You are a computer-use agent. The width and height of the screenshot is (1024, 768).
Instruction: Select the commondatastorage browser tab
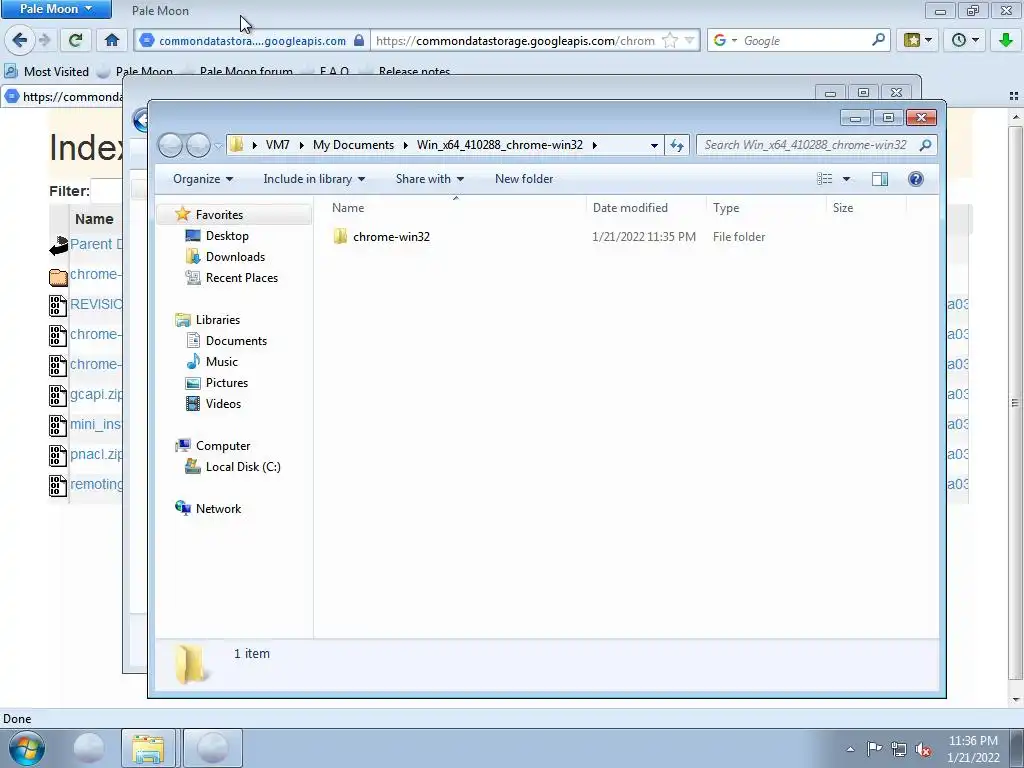pyautogui.click(x=63, y=97)
